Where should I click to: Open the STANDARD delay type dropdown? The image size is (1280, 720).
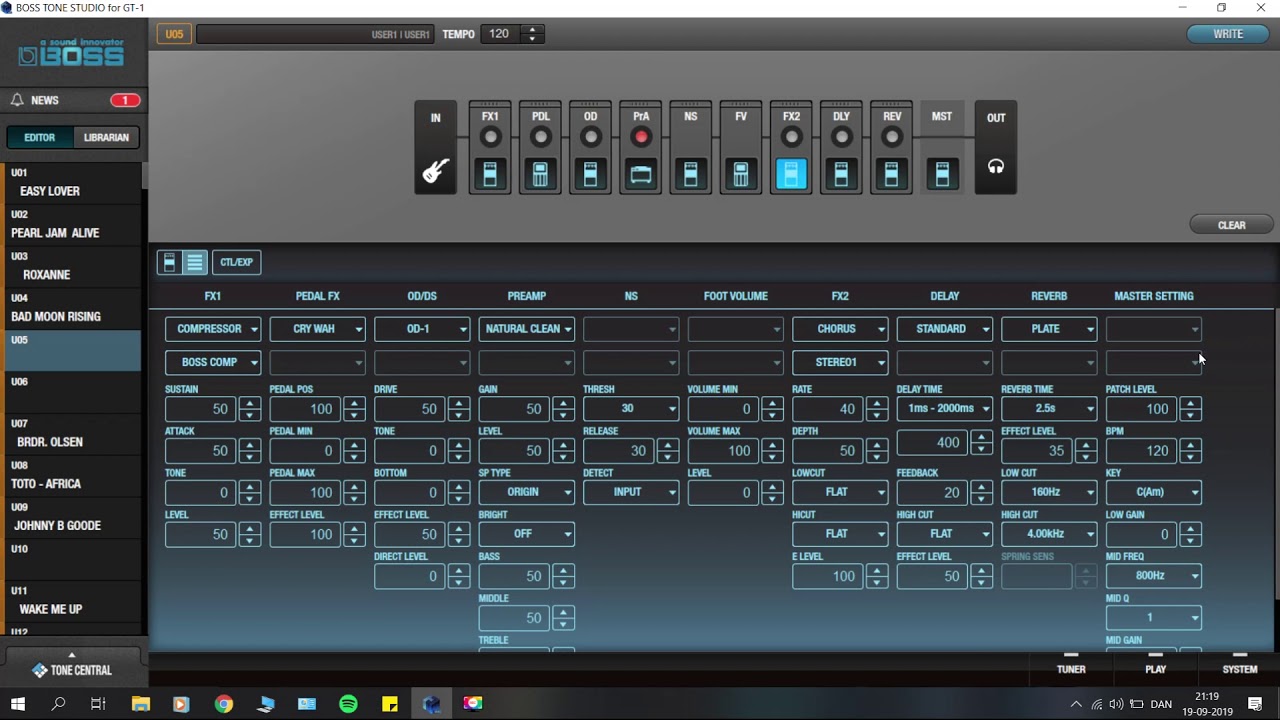tap(944, 329)
